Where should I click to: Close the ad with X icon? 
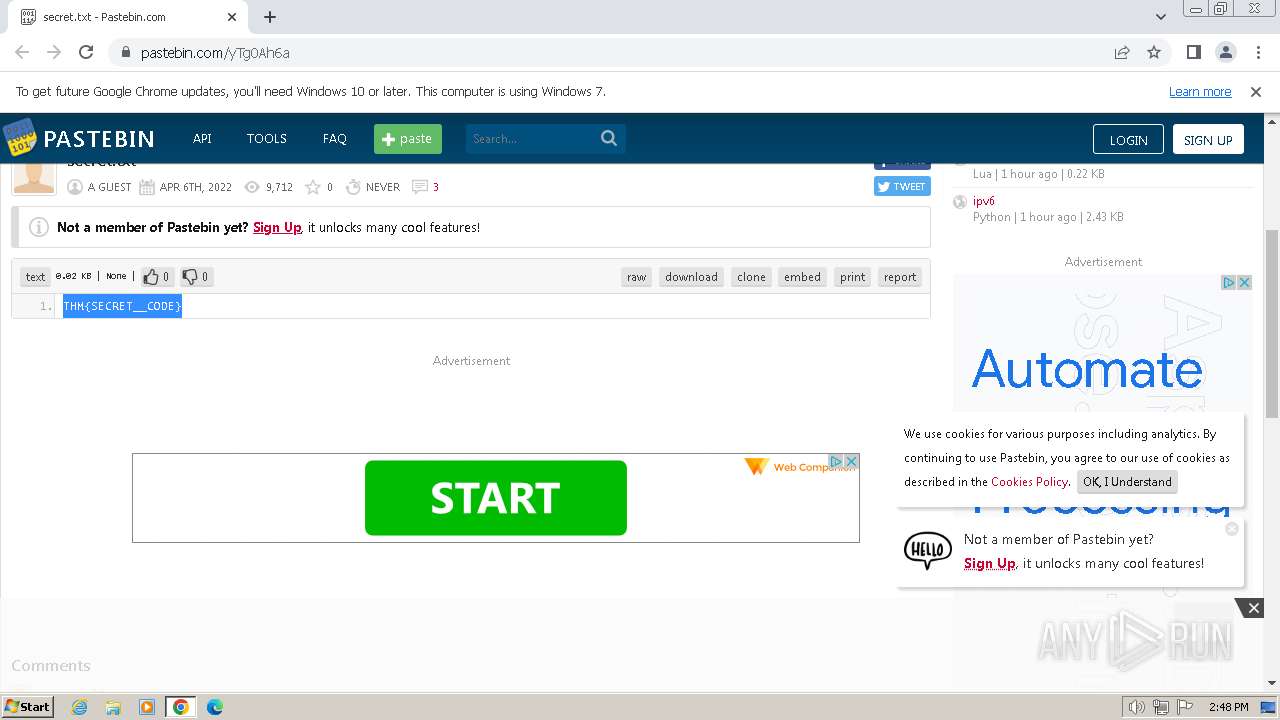(851, 461)
